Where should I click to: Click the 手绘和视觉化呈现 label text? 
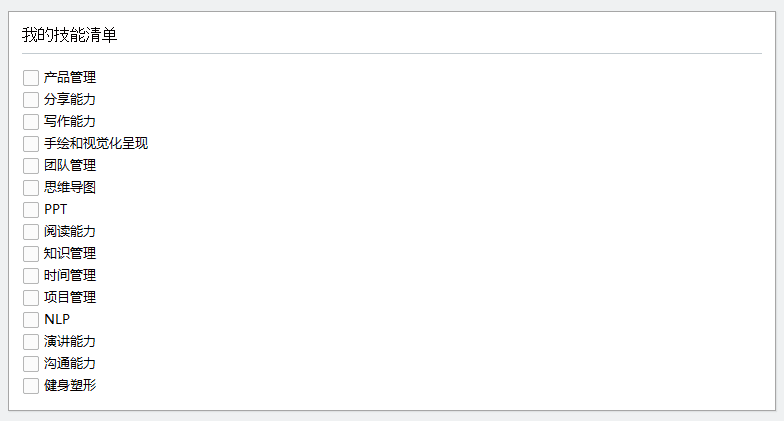96,144
